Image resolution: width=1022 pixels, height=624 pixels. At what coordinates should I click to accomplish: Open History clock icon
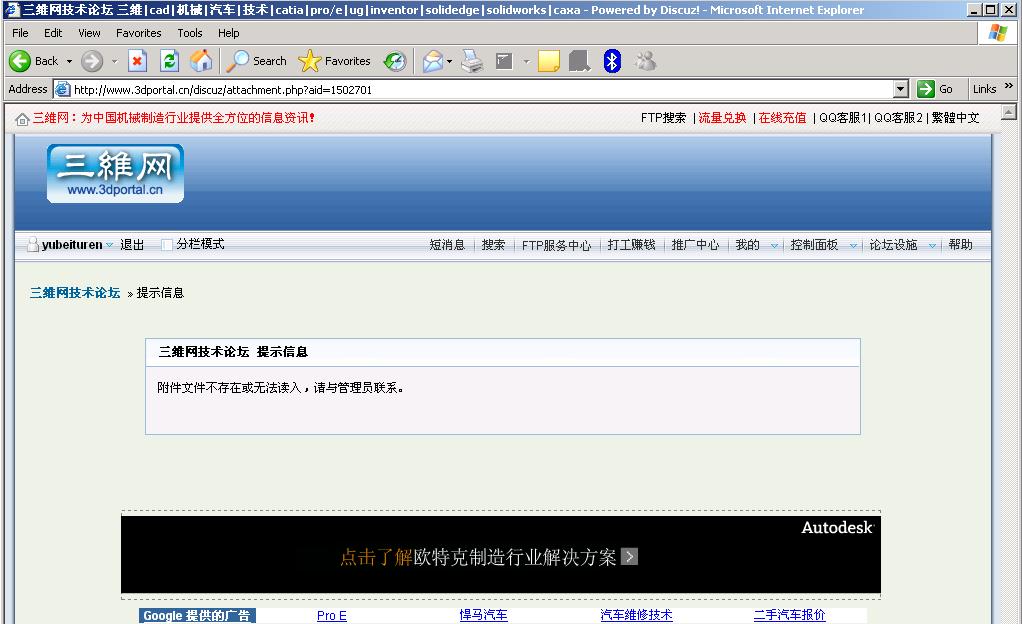(395, 61)
